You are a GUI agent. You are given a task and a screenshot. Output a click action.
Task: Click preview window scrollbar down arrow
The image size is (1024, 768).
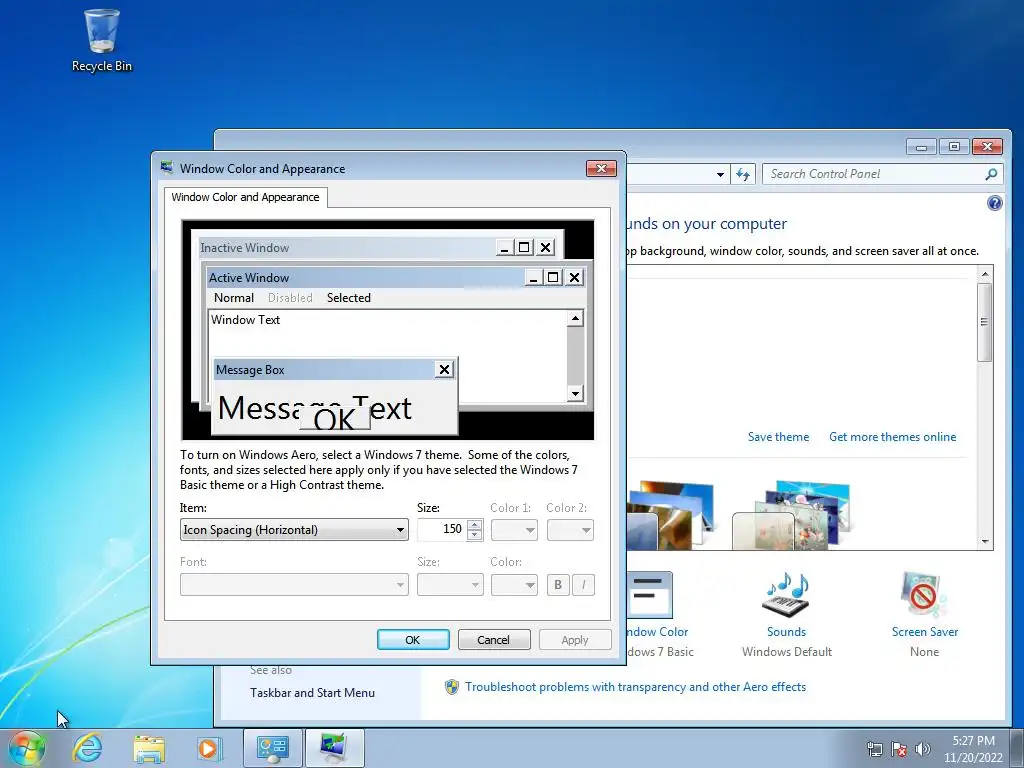(575, 393)
